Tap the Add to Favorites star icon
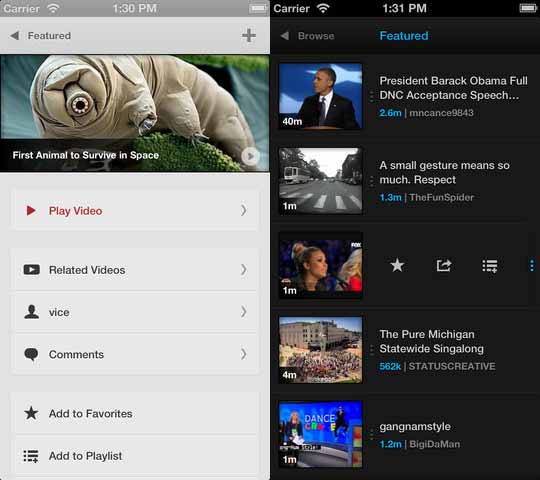The height and width of the screenshot is (480, 540). coord(31,413)
